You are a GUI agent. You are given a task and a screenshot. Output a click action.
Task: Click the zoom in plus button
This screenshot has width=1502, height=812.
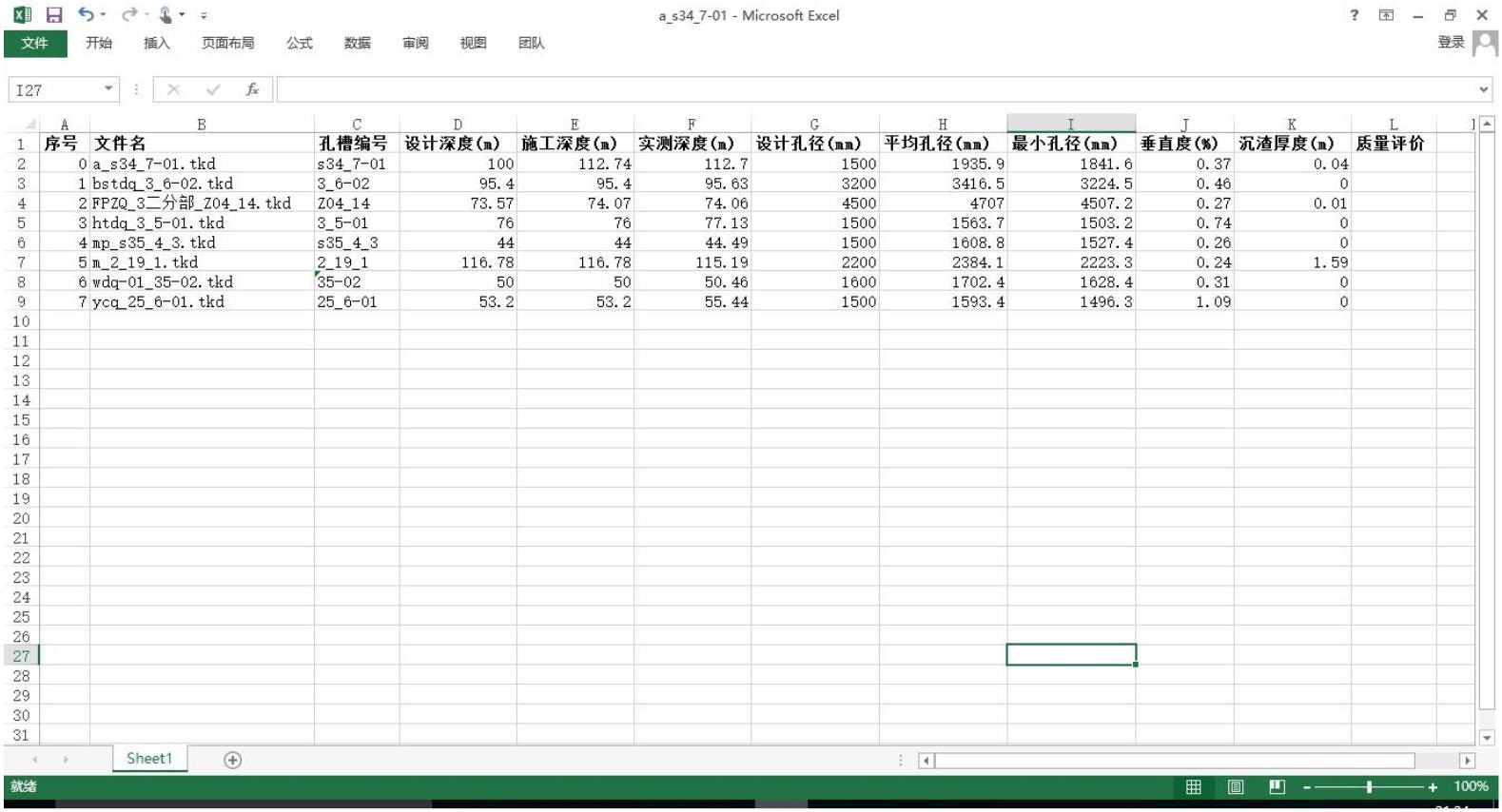tap(1432, 787)
